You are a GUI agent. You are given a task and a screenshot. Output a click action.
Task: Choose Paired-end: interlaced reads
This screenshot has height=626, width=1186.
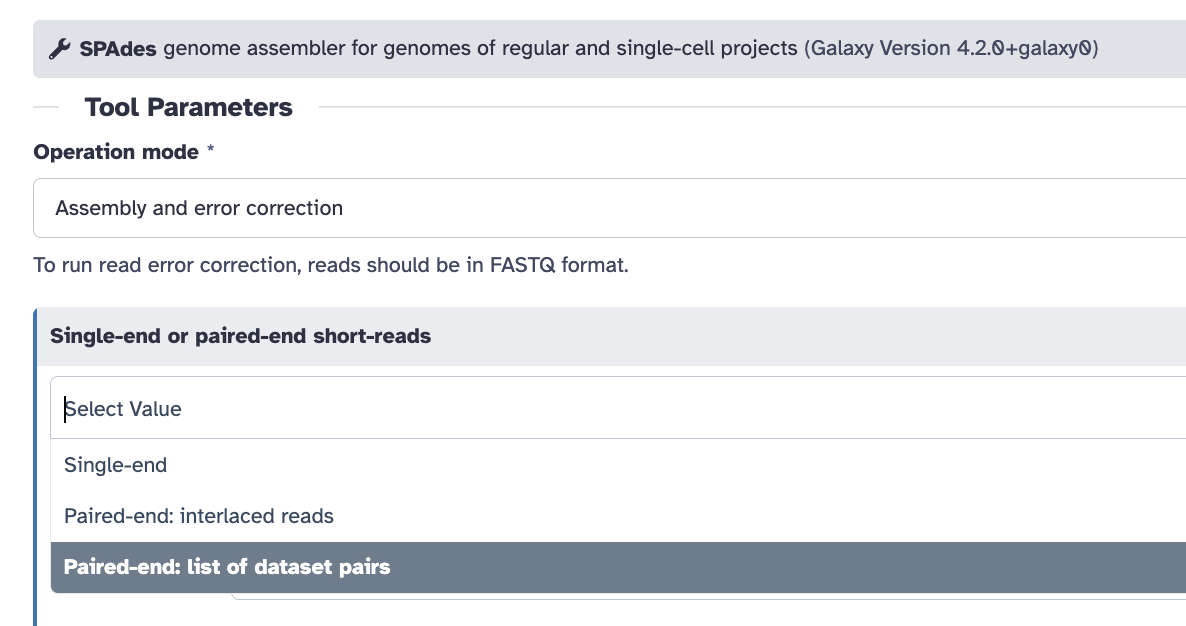(x=199, y=516)
